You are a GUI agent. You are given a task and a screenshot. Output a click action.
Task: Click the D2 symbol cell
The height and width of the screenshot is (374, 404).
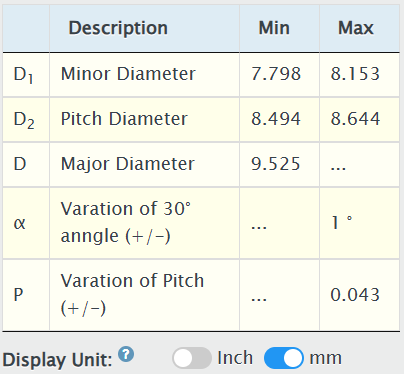(24, 120)
